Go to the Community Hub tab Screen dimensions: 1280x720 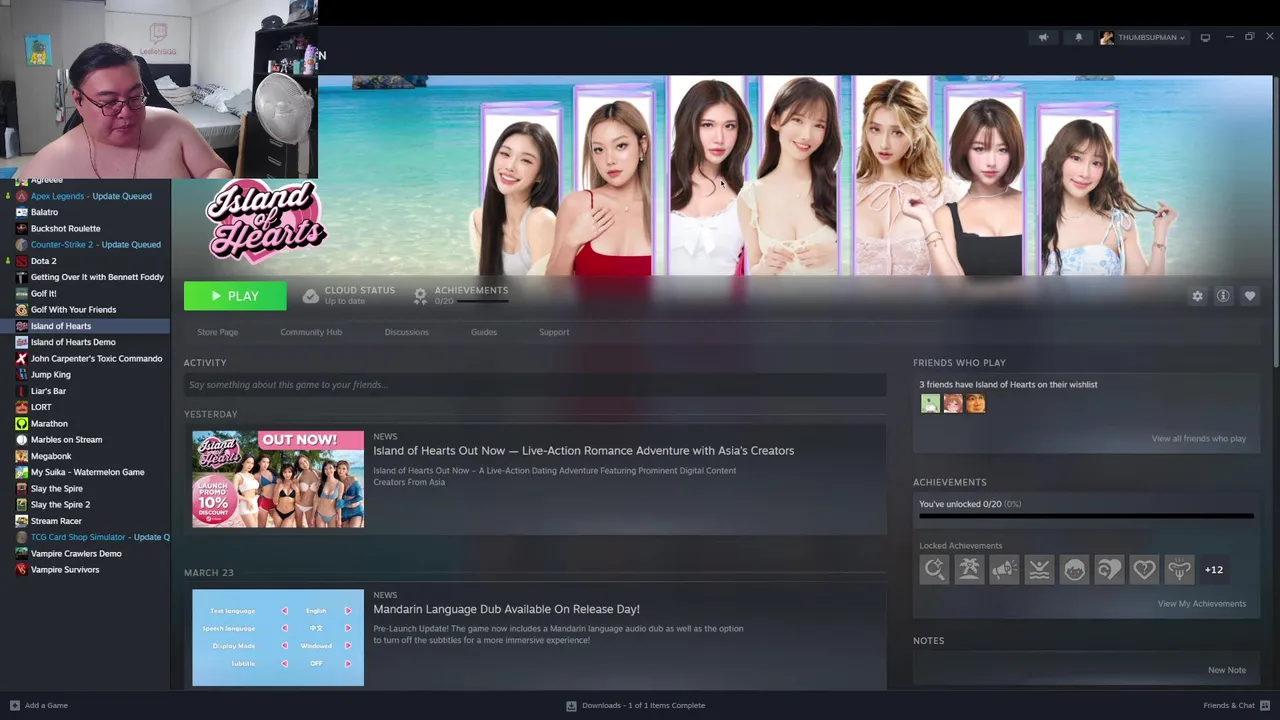311,332
